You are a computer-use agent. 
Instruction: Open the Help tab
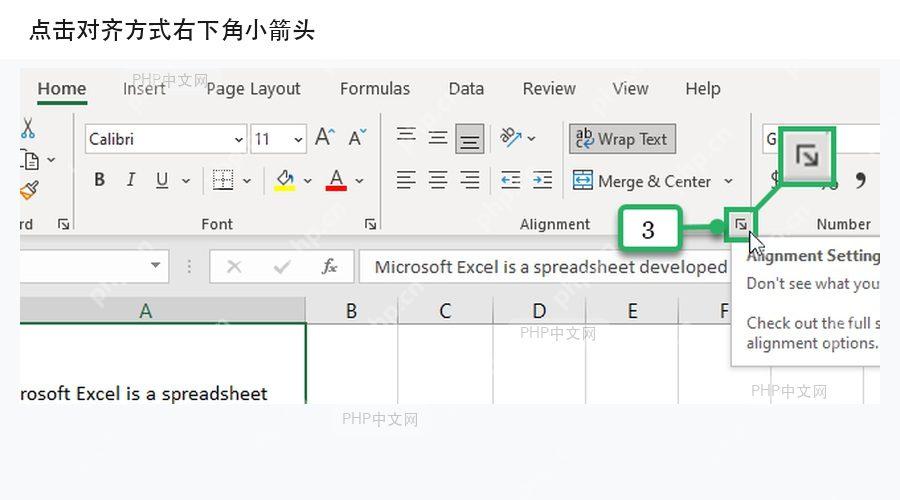pyautogui.click(x=703, y=89)
